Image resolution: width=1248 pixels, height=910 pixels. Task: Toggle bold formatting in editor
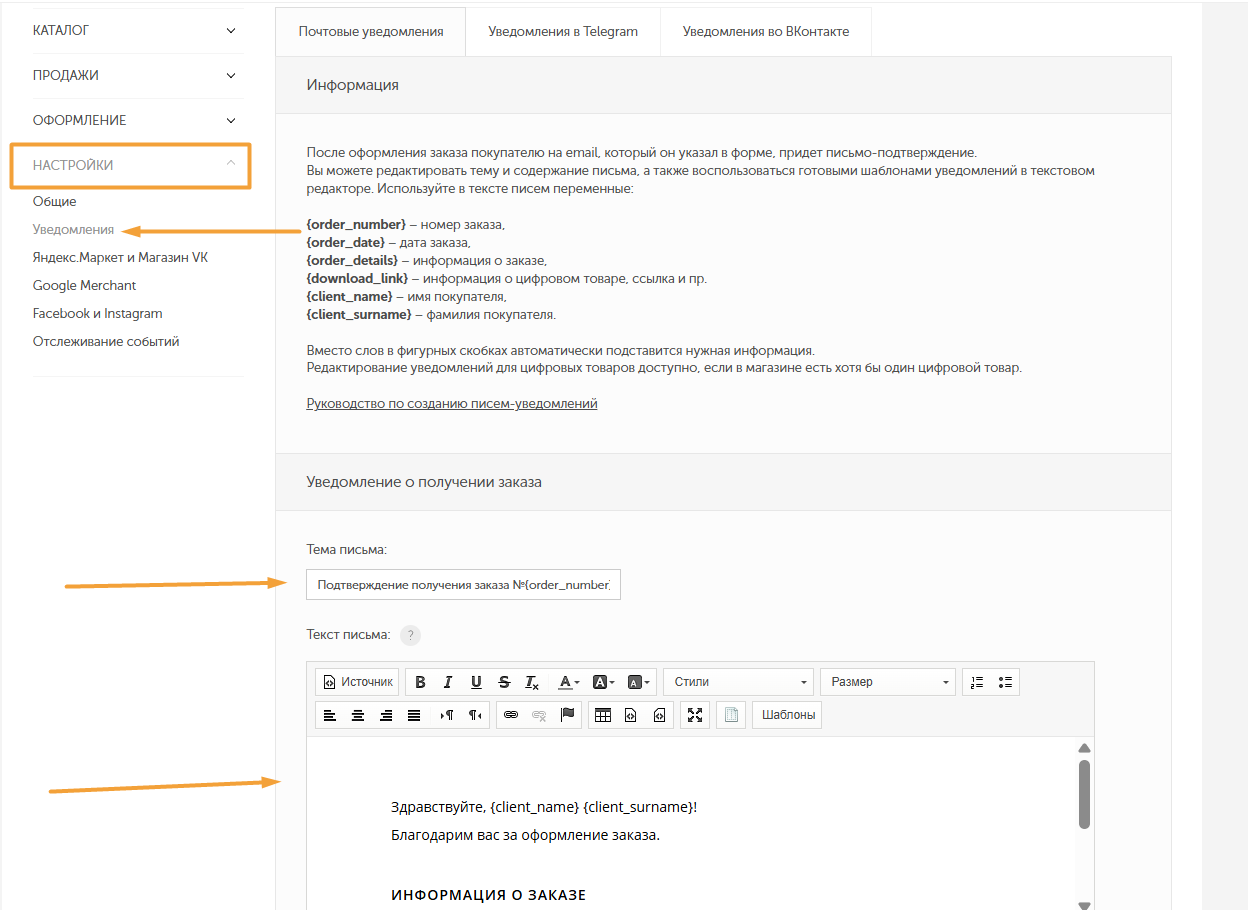click(420, 682)
